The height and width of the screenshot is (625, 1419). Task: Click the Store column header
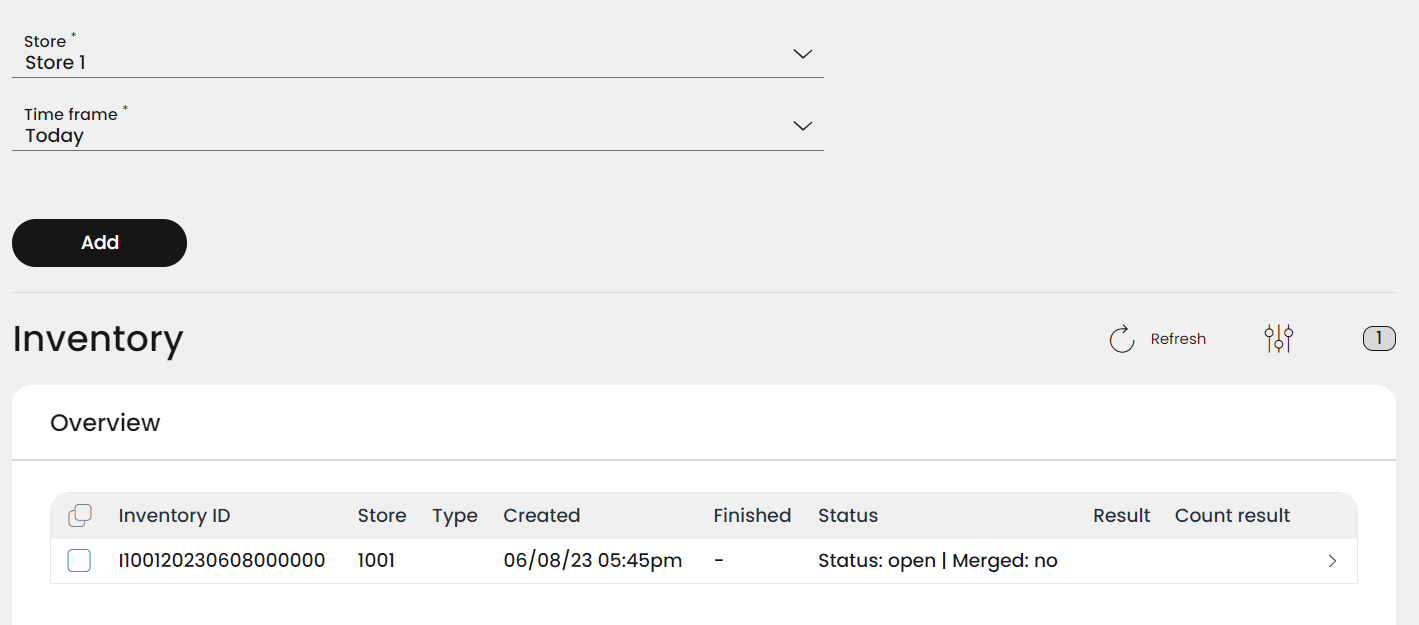tap(382, 516)
